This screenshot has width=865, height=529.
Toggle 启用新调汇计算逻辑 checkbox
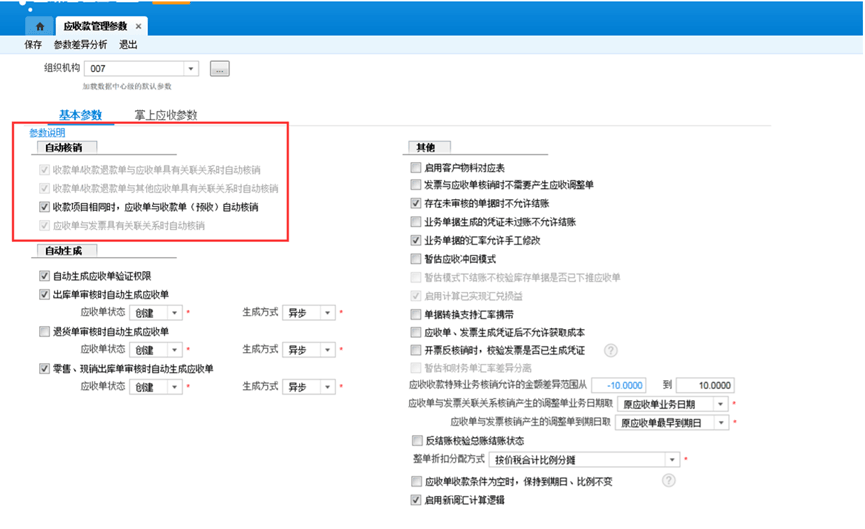(x=416, y=500)
